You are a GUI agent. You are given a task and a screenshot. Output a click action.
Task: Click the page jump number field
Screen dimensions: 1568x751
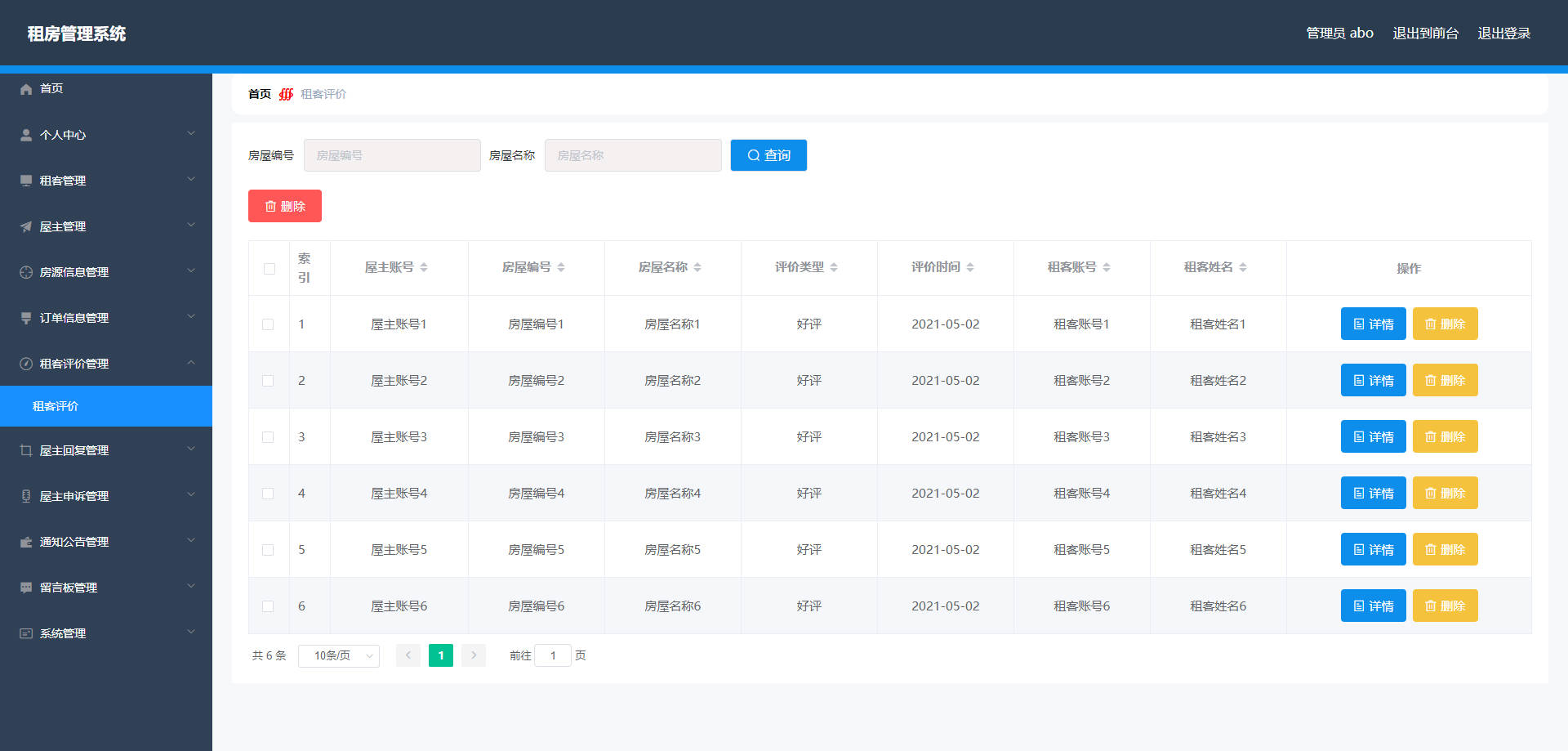pos(553,655)
